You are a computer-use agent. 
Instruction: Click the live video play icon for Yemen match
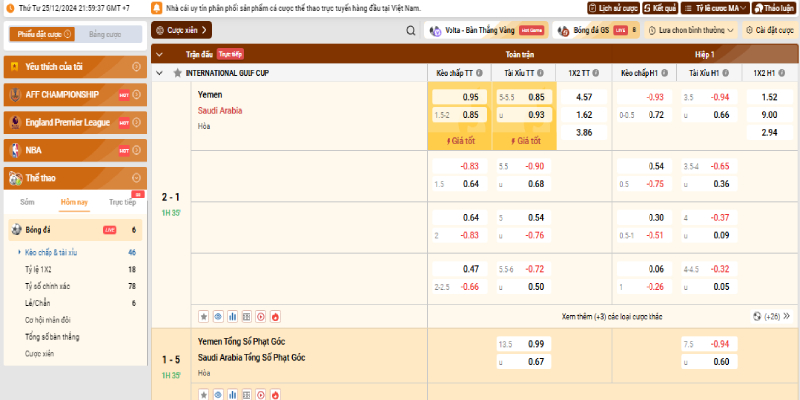(x=261, y=316)
